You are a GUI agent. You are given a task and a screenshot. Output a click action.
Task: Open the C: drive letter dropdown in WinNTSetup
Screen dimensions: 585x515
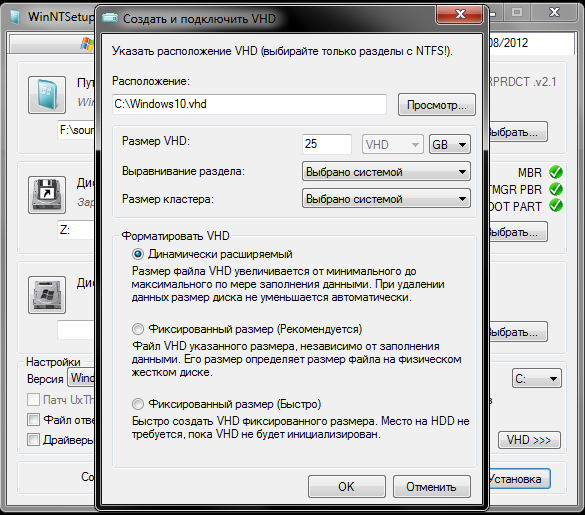tap(536, 379)
